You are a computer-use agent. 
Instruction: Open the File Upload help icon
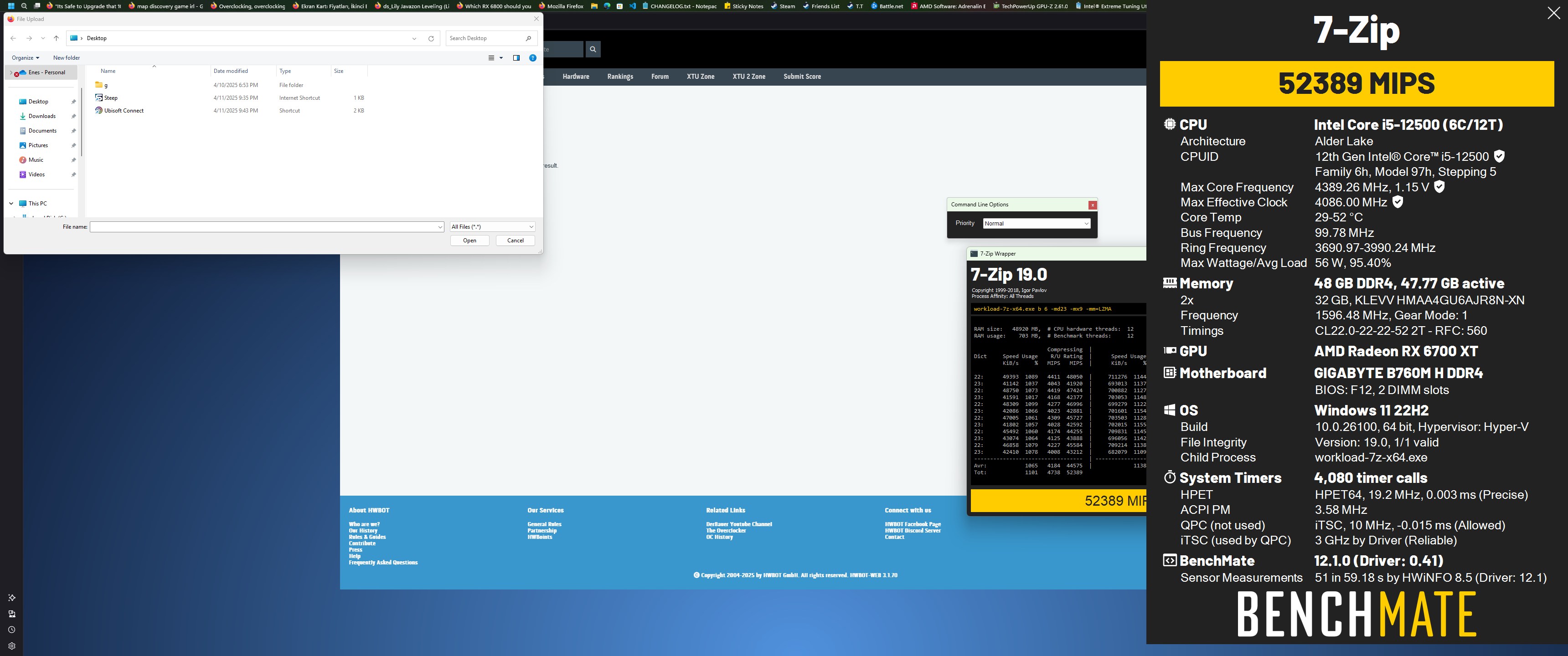click(532, 58)
